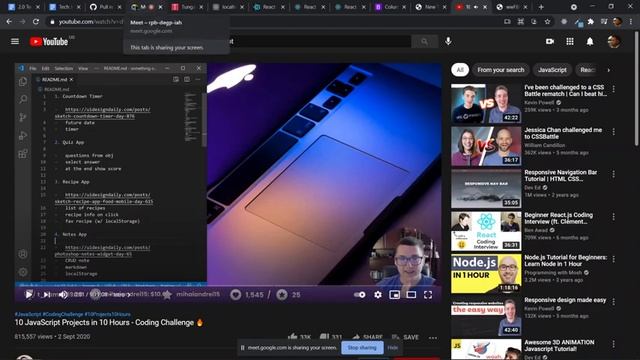Screen dimensions: 640x360
Task: Open the Jessica Chan CSSBattle video thumbnail
Action: [x=486, y=146]
